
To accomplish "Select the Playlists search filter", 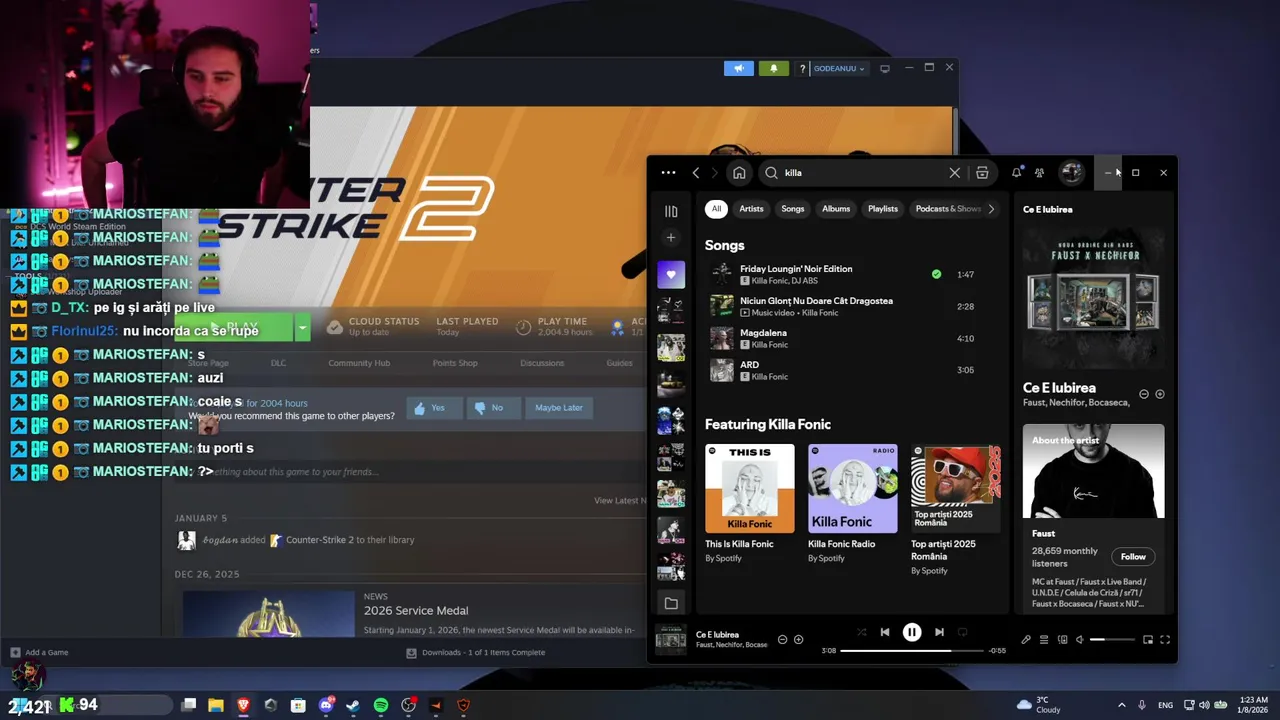I will click(883, 209).
